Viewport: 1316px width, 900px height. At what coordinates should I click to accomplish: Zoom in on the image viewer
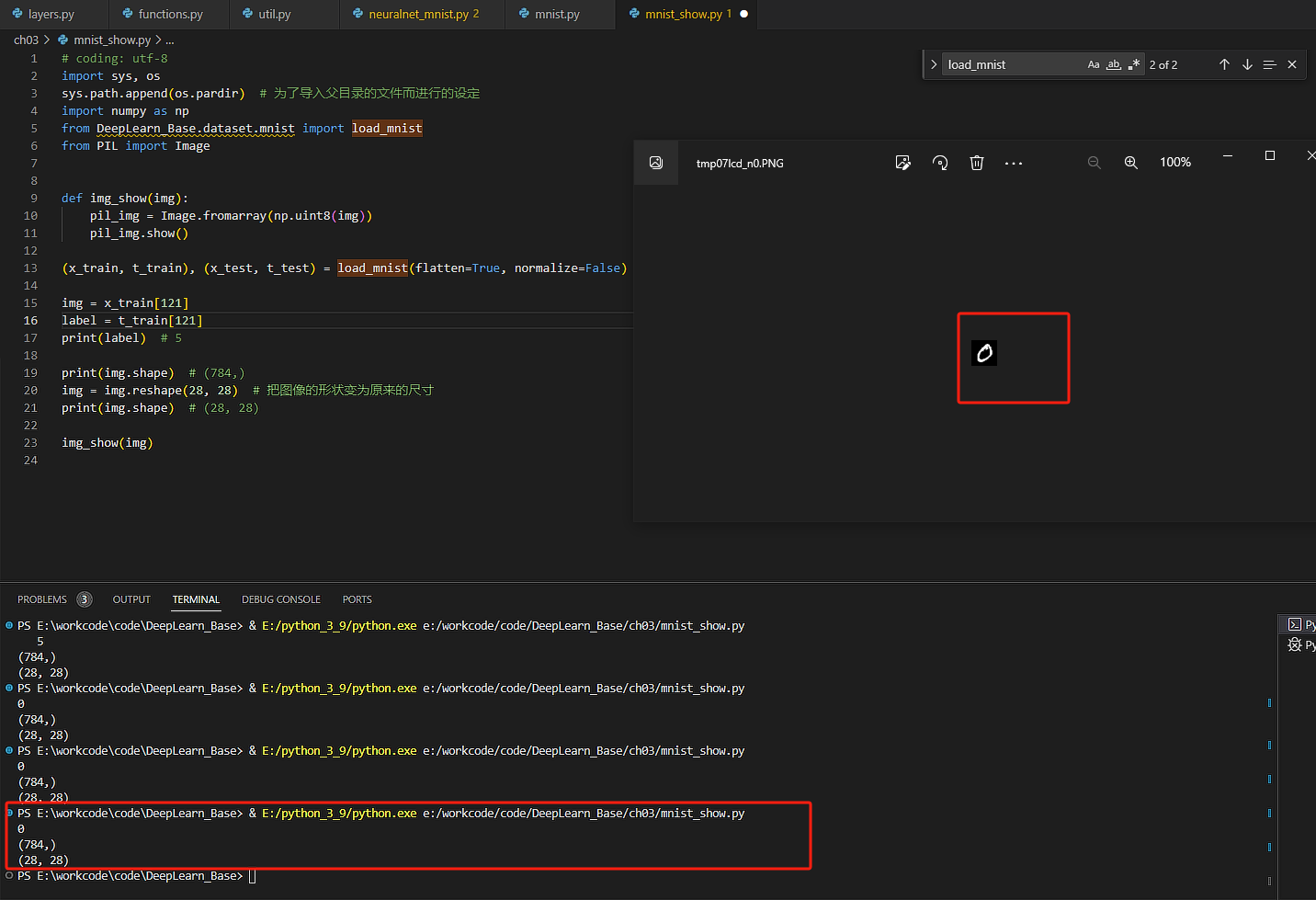(x=1131, y=163)
